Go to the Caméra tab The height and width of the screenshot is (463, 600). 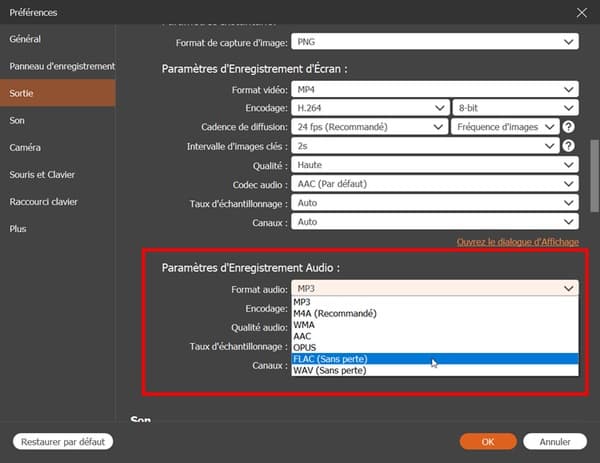(x=57, y=147)
